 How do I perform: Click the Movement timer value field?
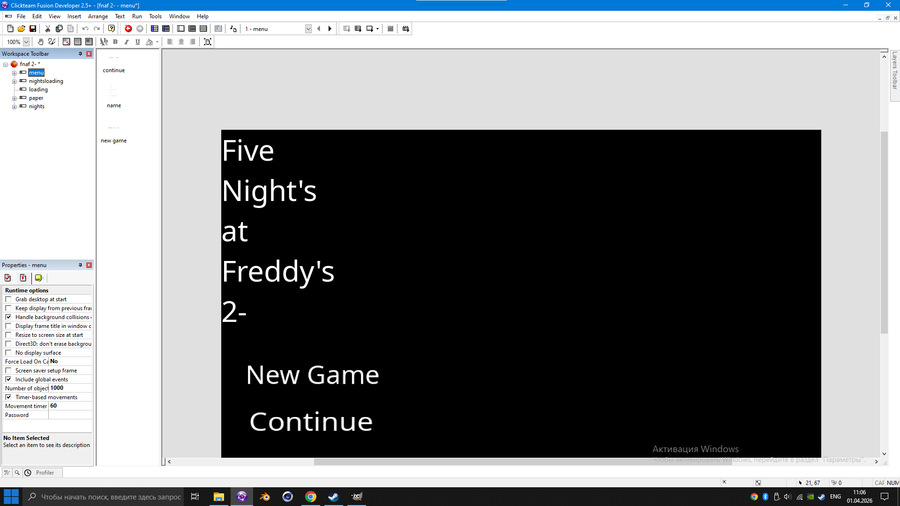point(70,406)
